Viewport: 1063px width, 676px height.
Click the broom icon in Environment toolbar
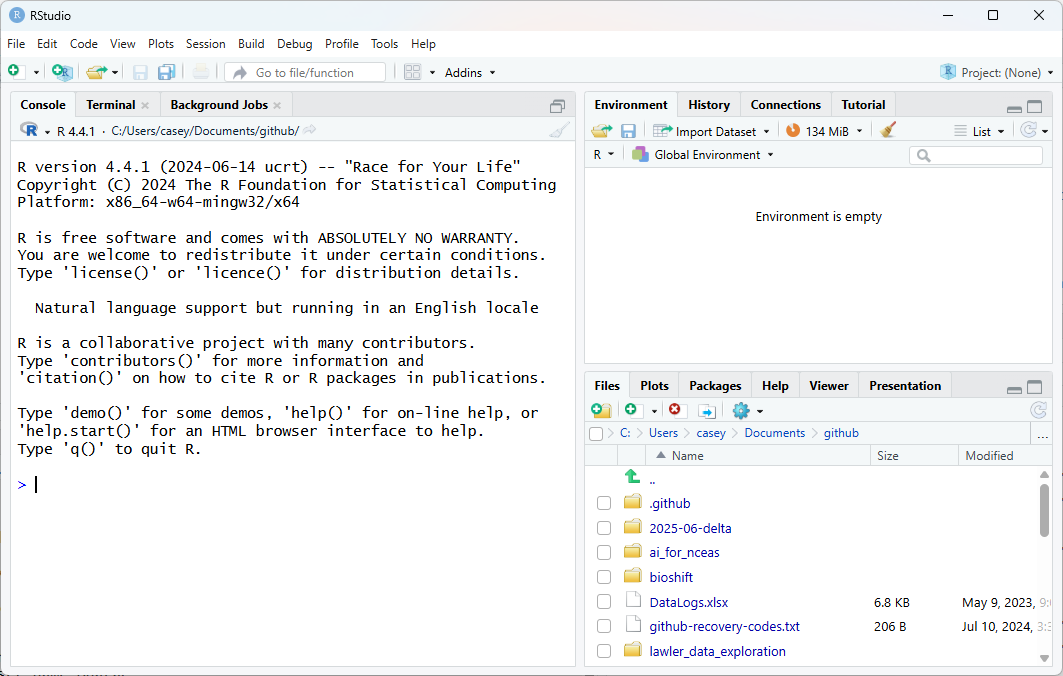point(888,131)
